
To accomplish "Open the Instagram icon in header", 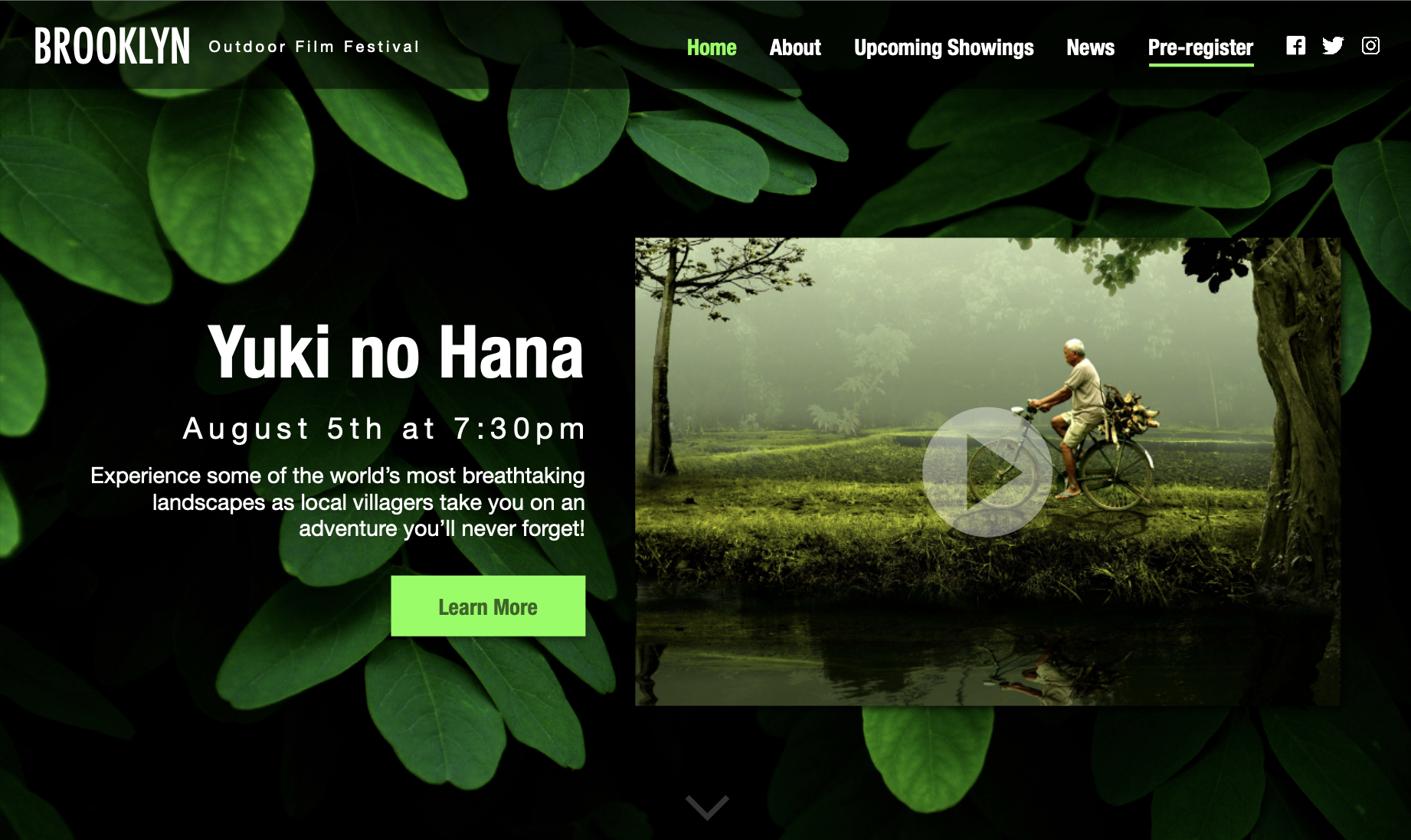I will (x=1370, y=46).
